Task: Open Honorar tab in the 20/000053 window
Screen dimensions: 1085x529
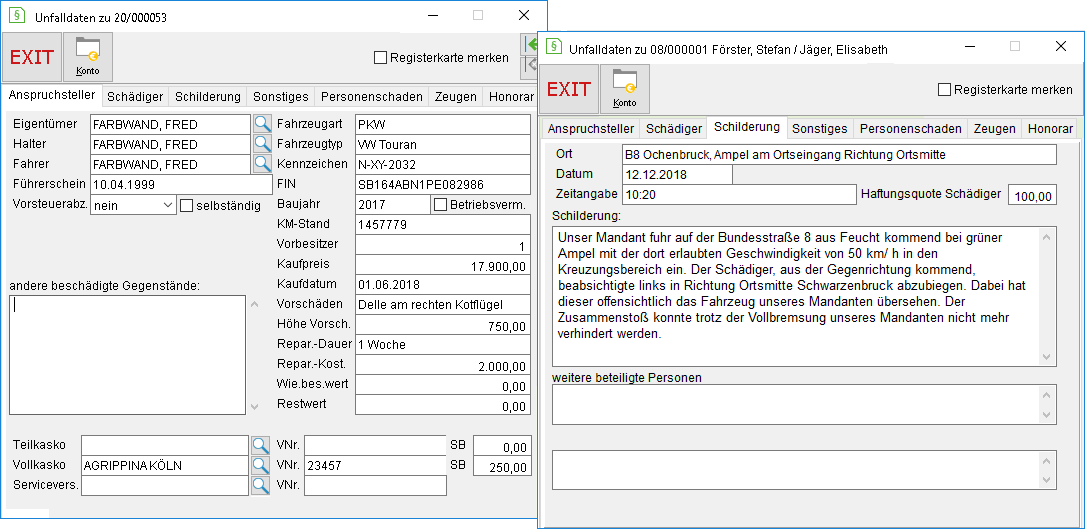Action: tap(511, 96)
